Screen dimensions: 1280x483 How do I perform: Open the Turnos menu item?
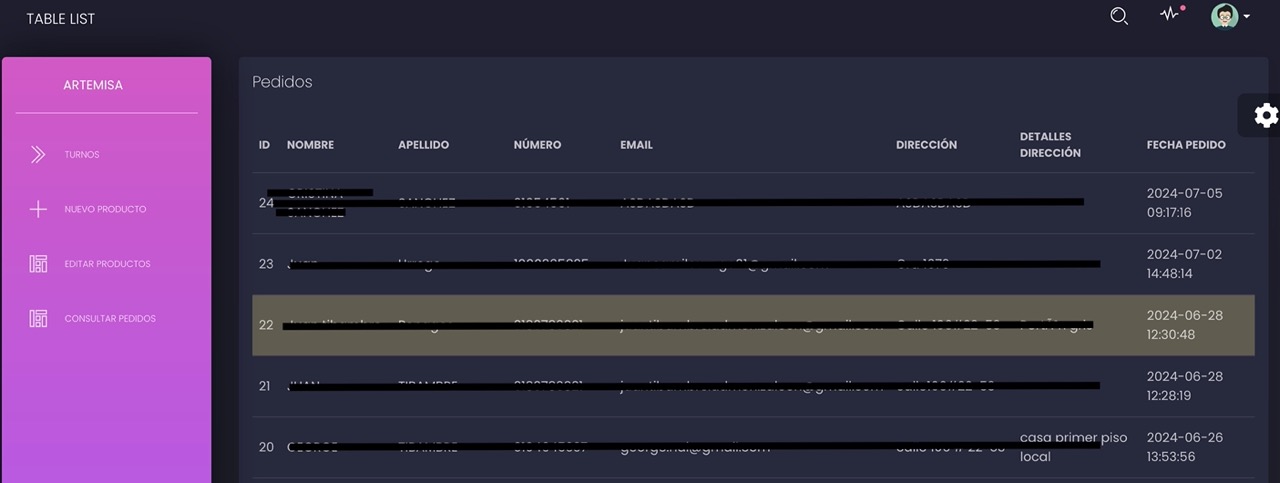coord(82,155)
